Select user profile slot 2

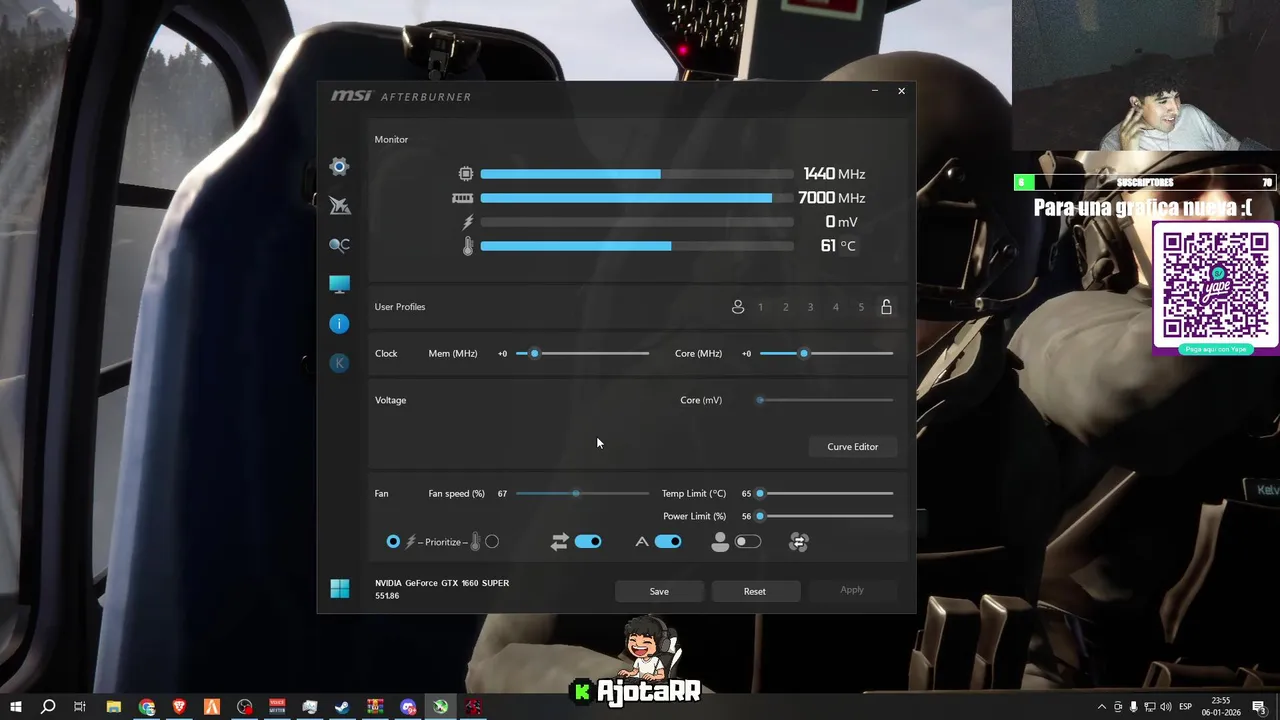click(785, 307)
